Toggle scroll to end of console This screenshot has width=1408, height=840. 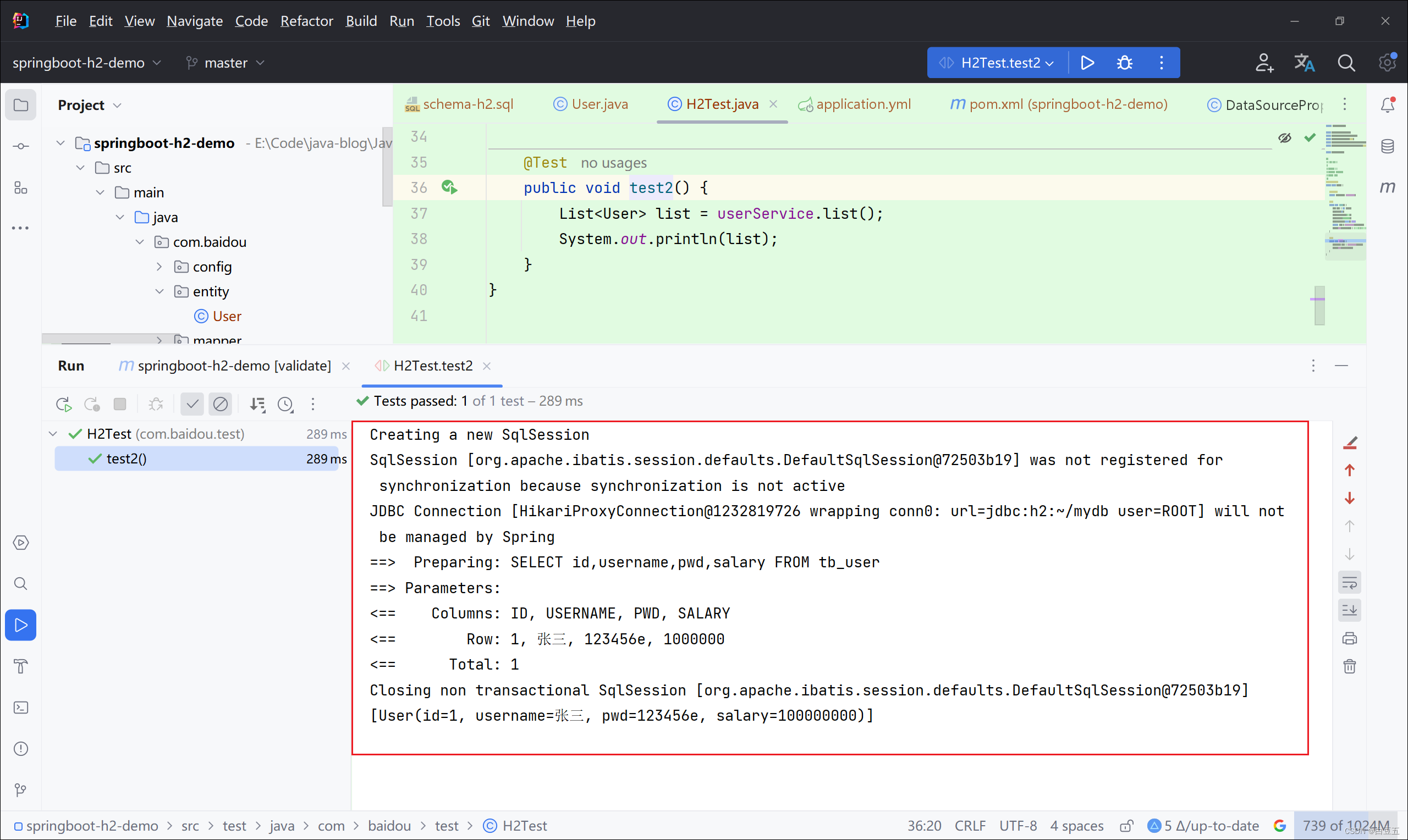[1350, 610]
